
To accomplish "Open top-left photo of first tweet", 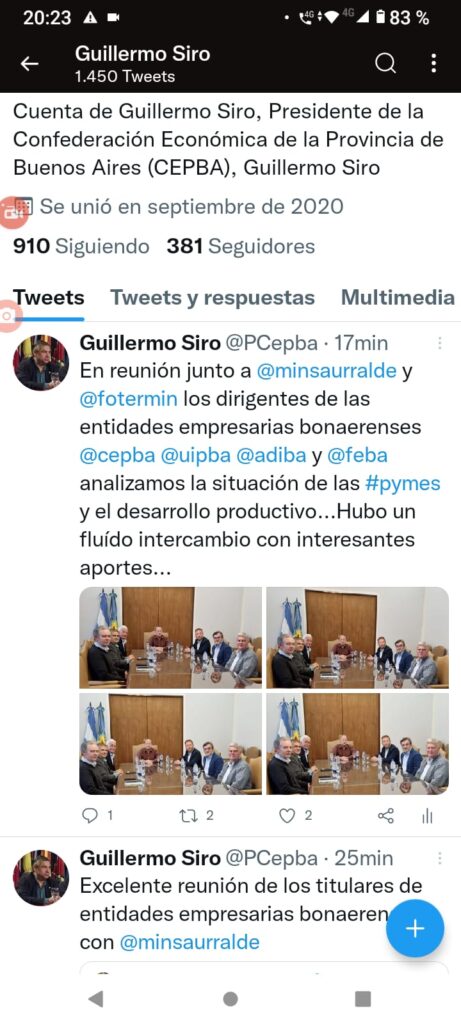I will click(170, 637).
